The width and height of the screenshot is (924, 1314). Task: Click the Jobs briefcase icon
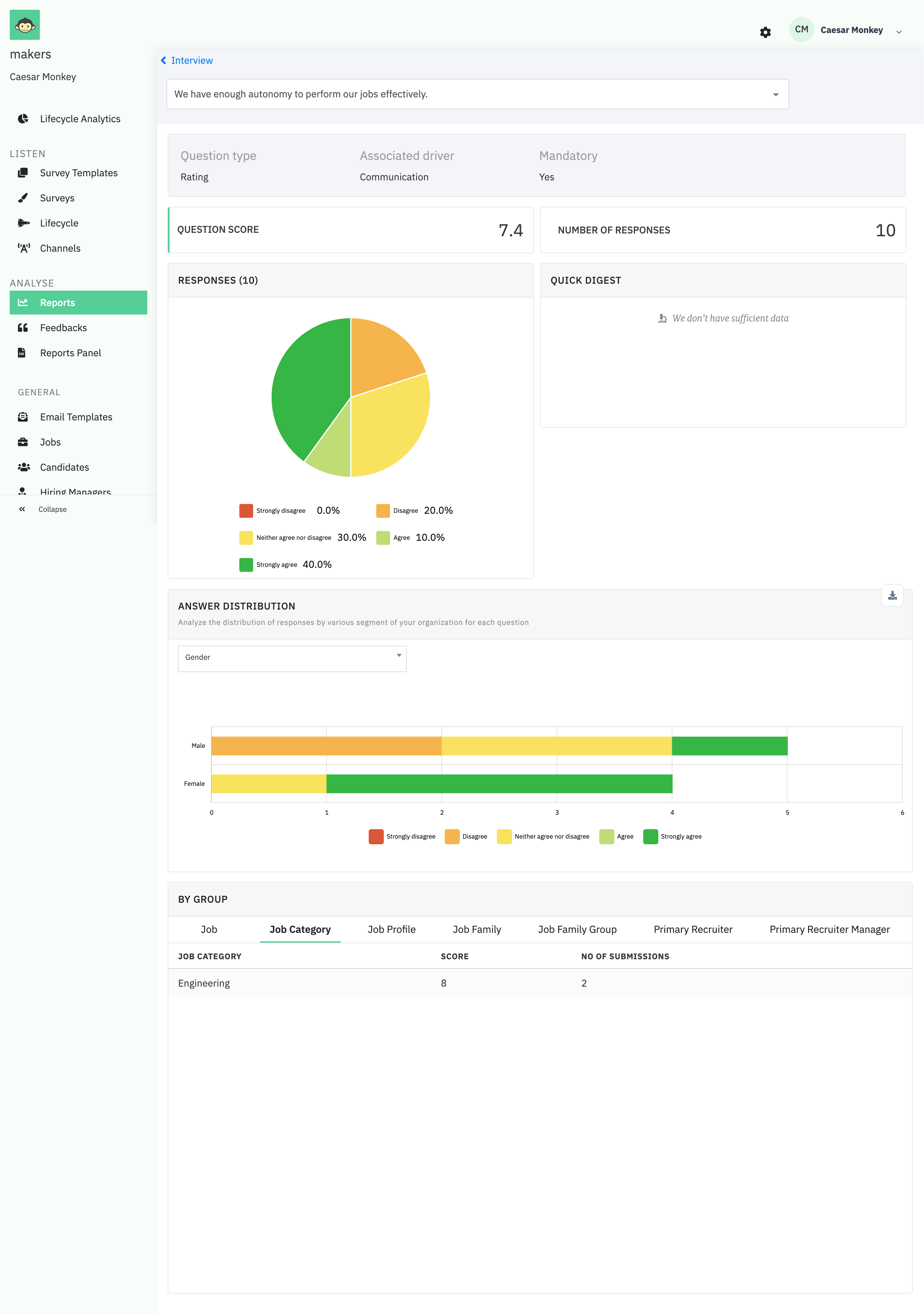(23, 442)
